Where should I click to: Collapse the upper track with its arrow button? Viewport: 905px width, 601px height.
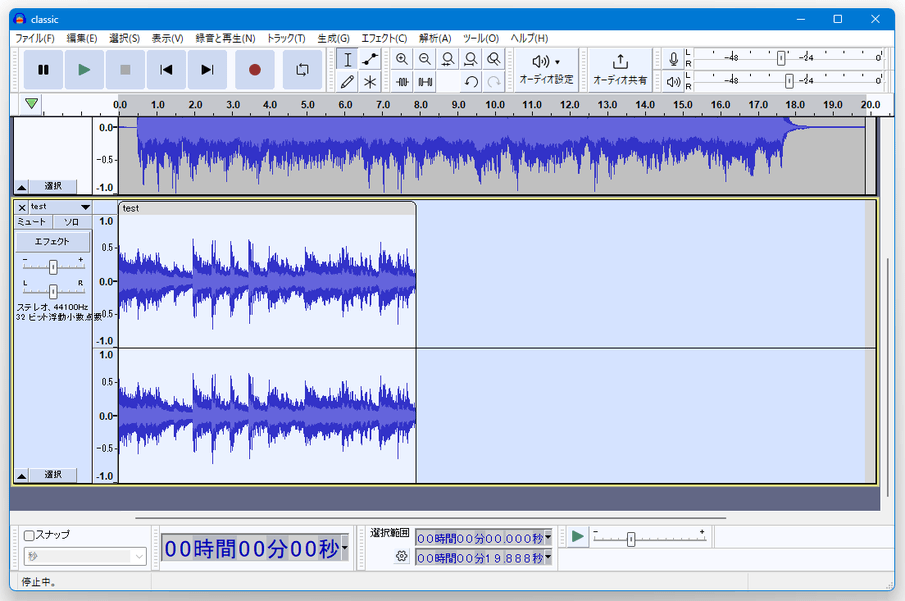click(21, 187)
